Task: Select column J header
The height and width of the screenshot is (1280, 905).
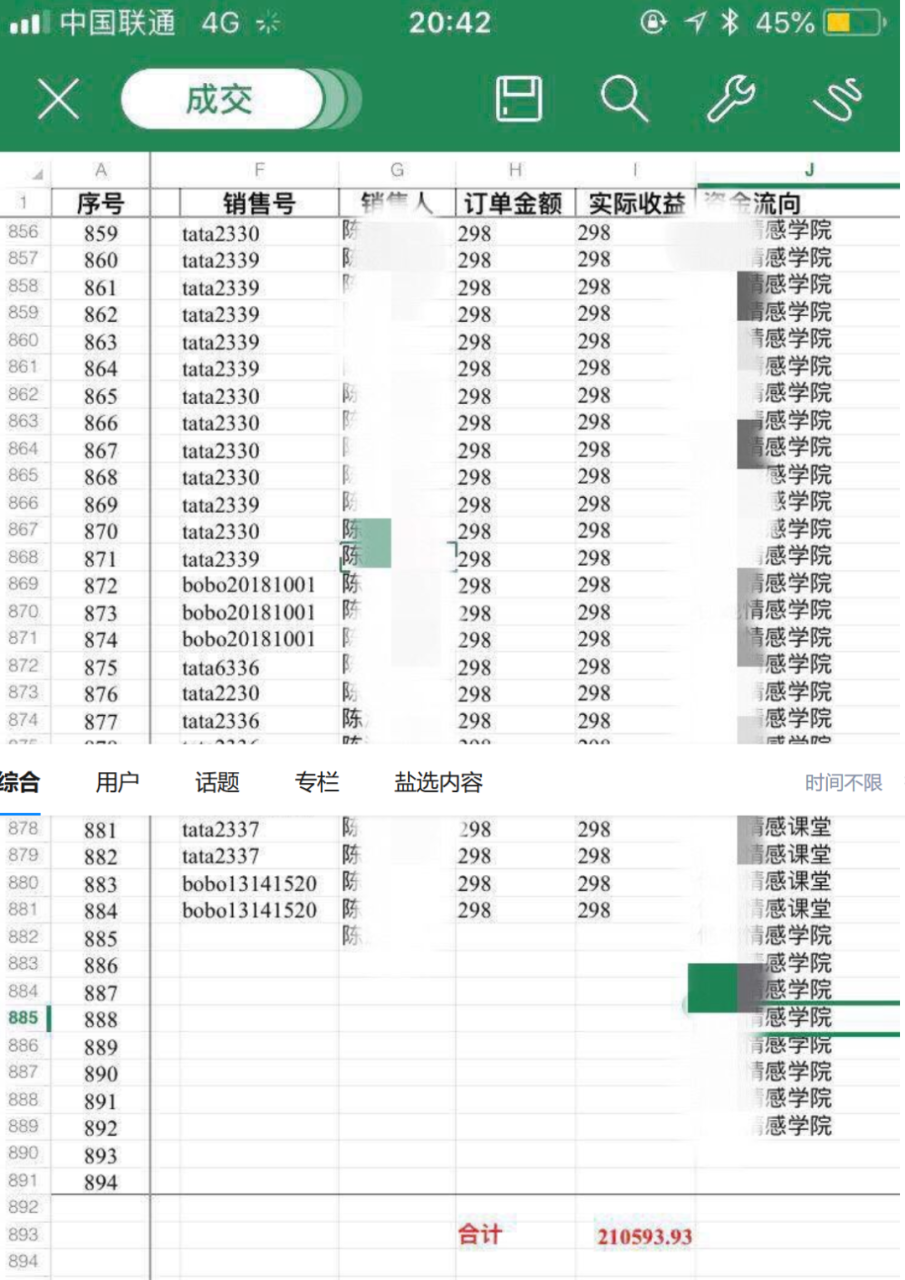Action: [808, 170]
